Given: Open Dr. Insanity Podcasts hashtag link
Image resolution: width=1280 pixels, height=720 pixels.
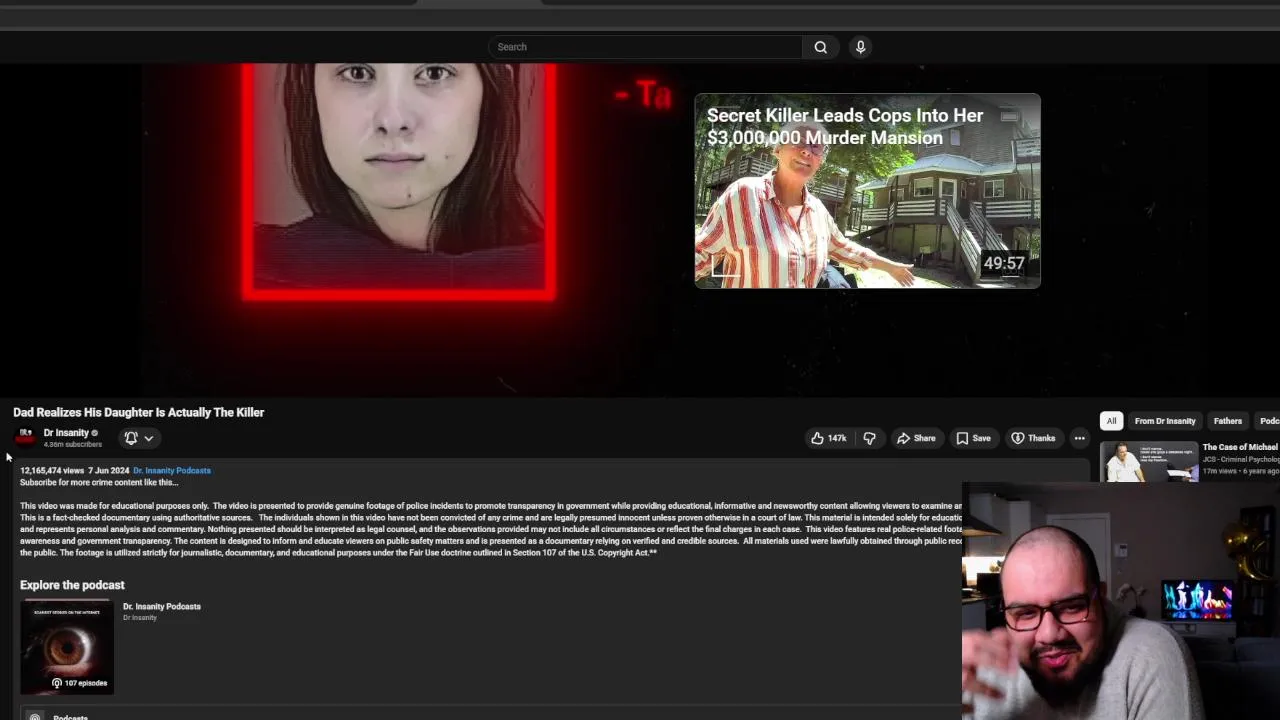Looking at the screenshot, I should point(172,470).
